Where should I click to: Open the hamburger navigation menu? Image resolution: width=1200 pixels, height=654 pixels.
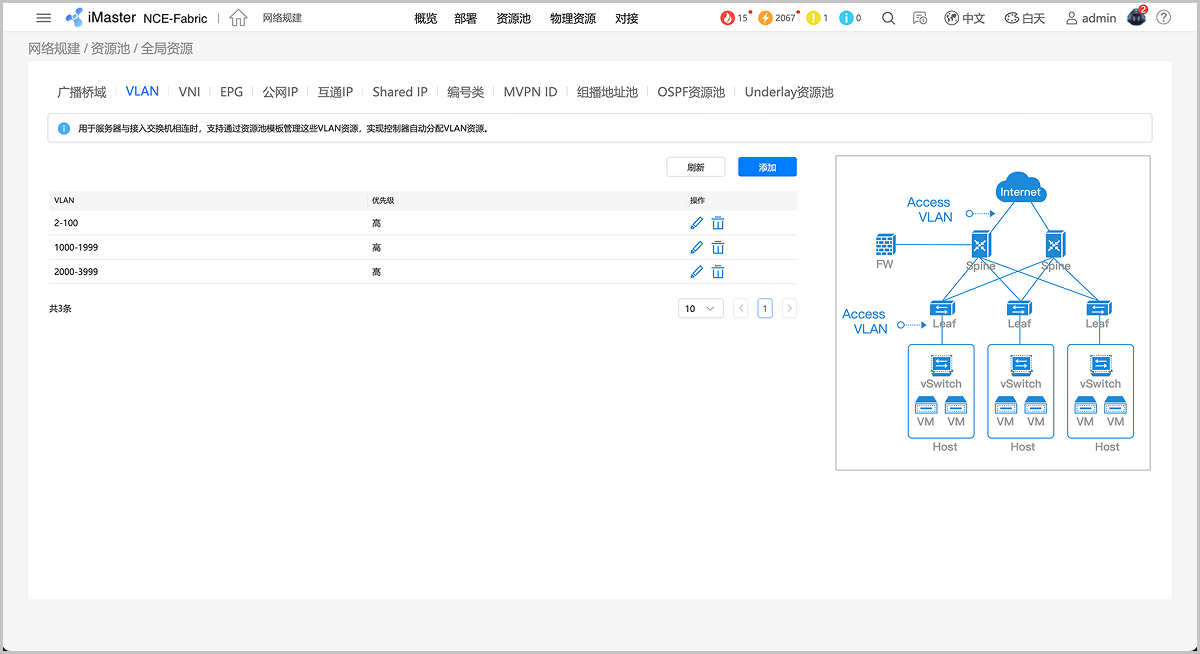point(43,18)
